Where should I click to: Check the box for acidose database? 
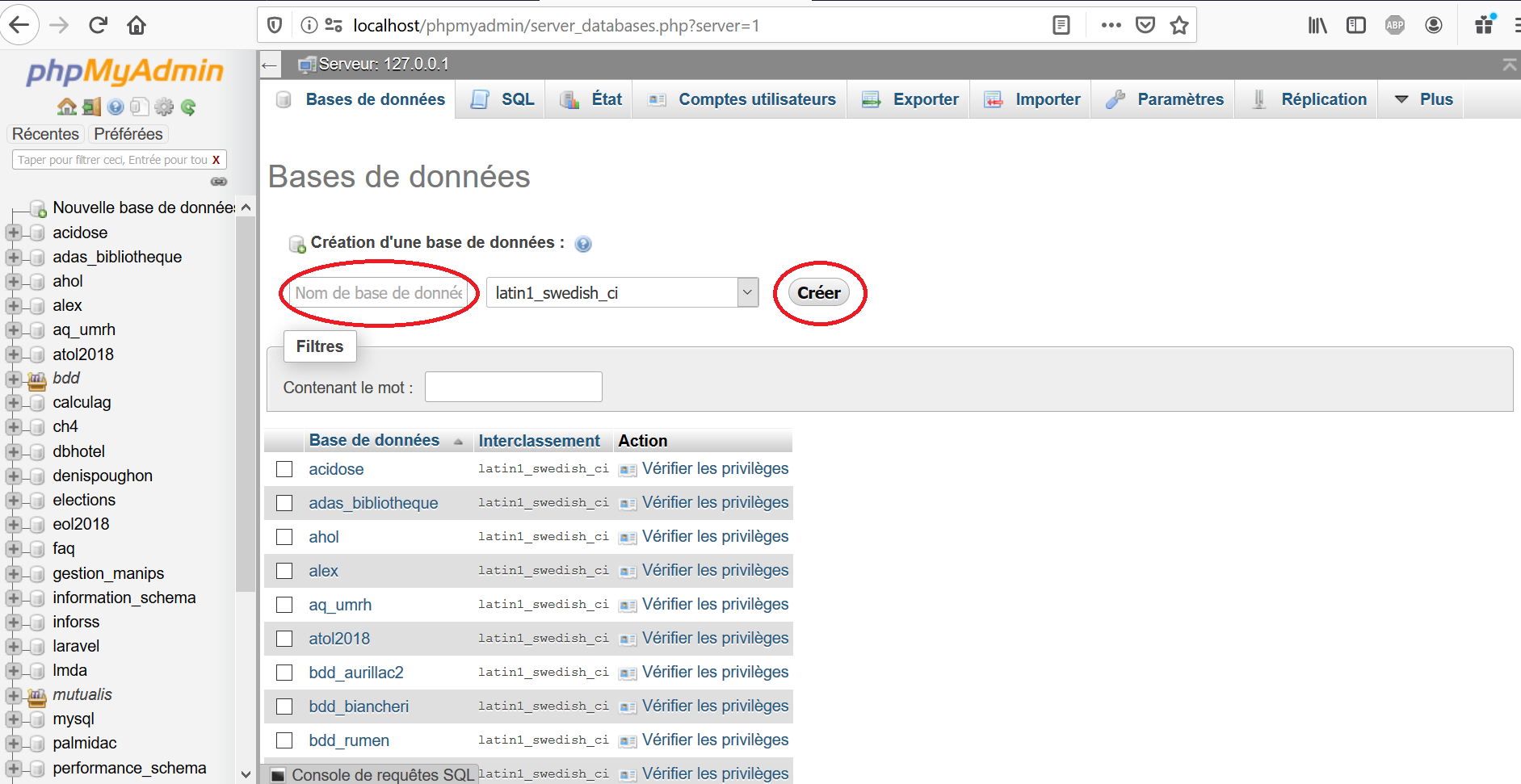point(284,469)
